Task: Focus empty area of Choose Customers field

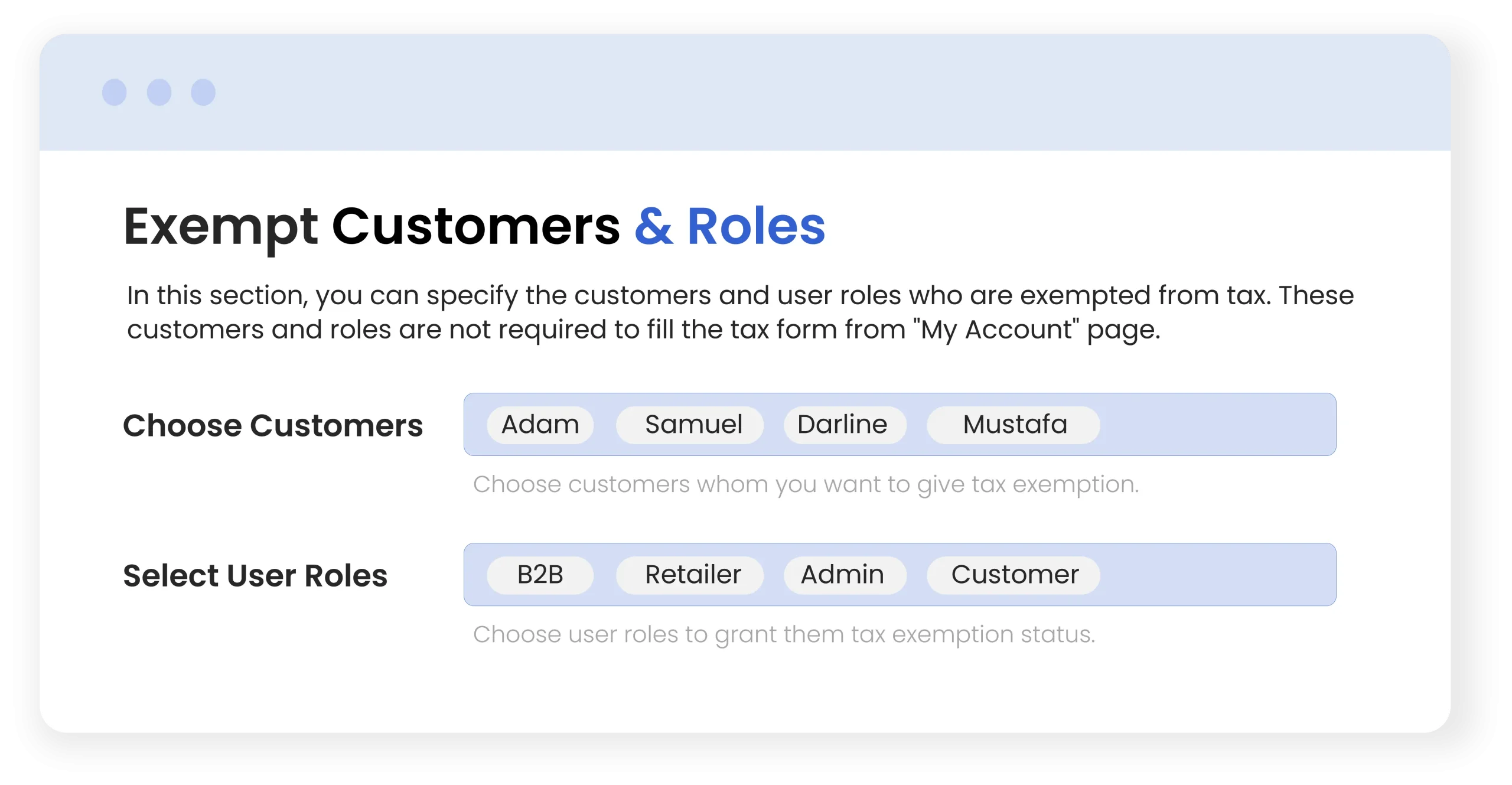Action: (x=1217, y=425)
